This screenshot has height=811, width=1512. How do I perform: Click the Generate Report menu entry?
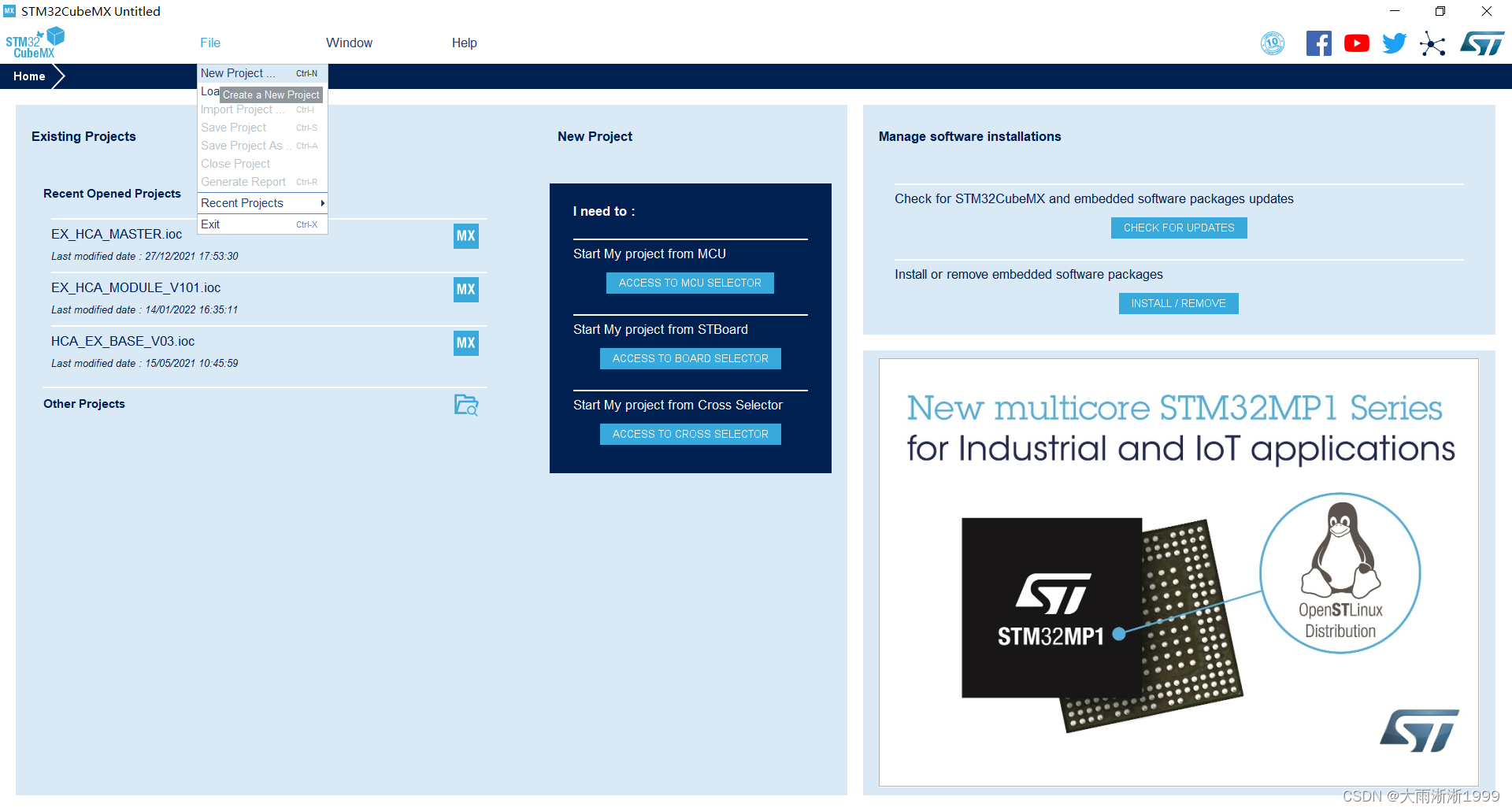click(262, 182)
